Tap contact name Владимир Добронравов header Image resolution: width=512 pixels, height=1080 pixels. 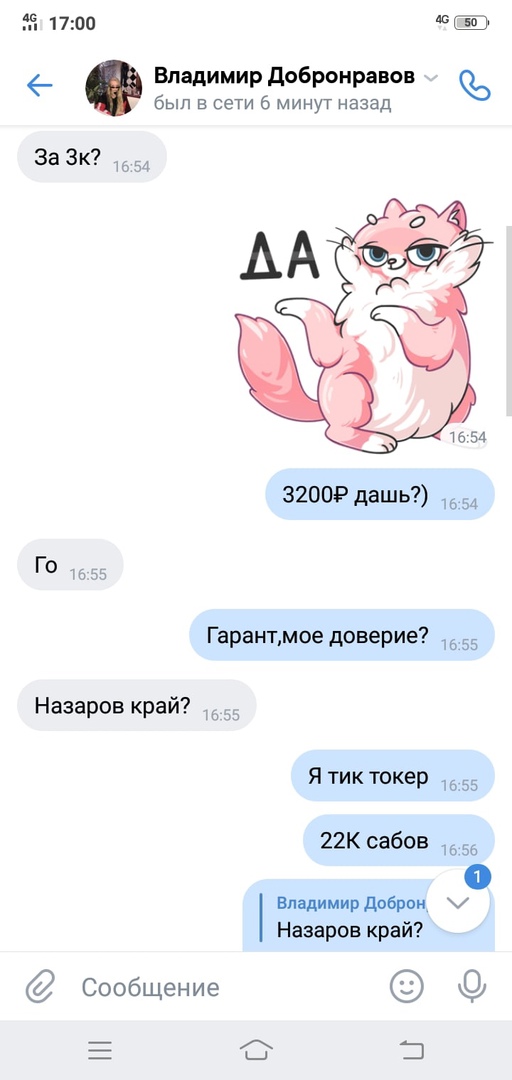click(x=284, y=76)
